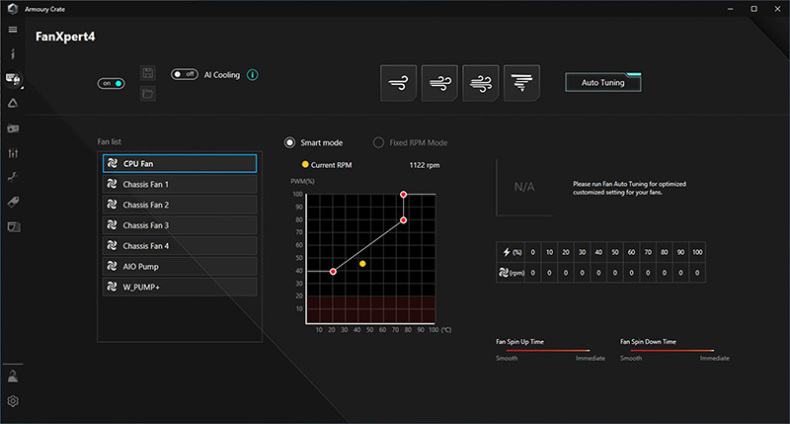790x424 pixels.
Task: Click the load profile folder icon
Action: pyautogui.click(x=148, y=94)
